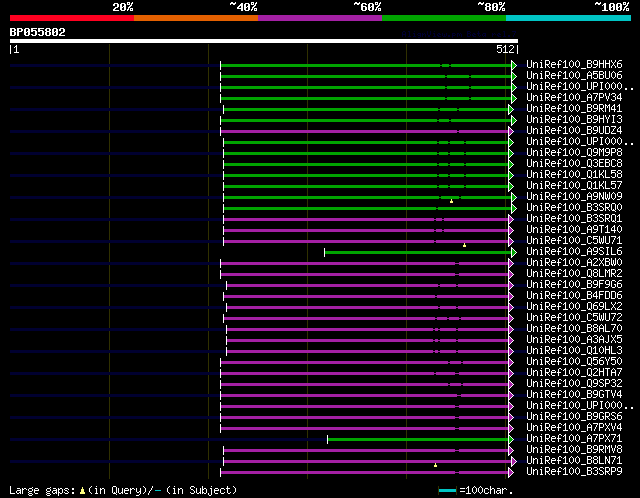
Task: Select the UniRef100_B8AL70 label
Action: (x=574, y=329)
